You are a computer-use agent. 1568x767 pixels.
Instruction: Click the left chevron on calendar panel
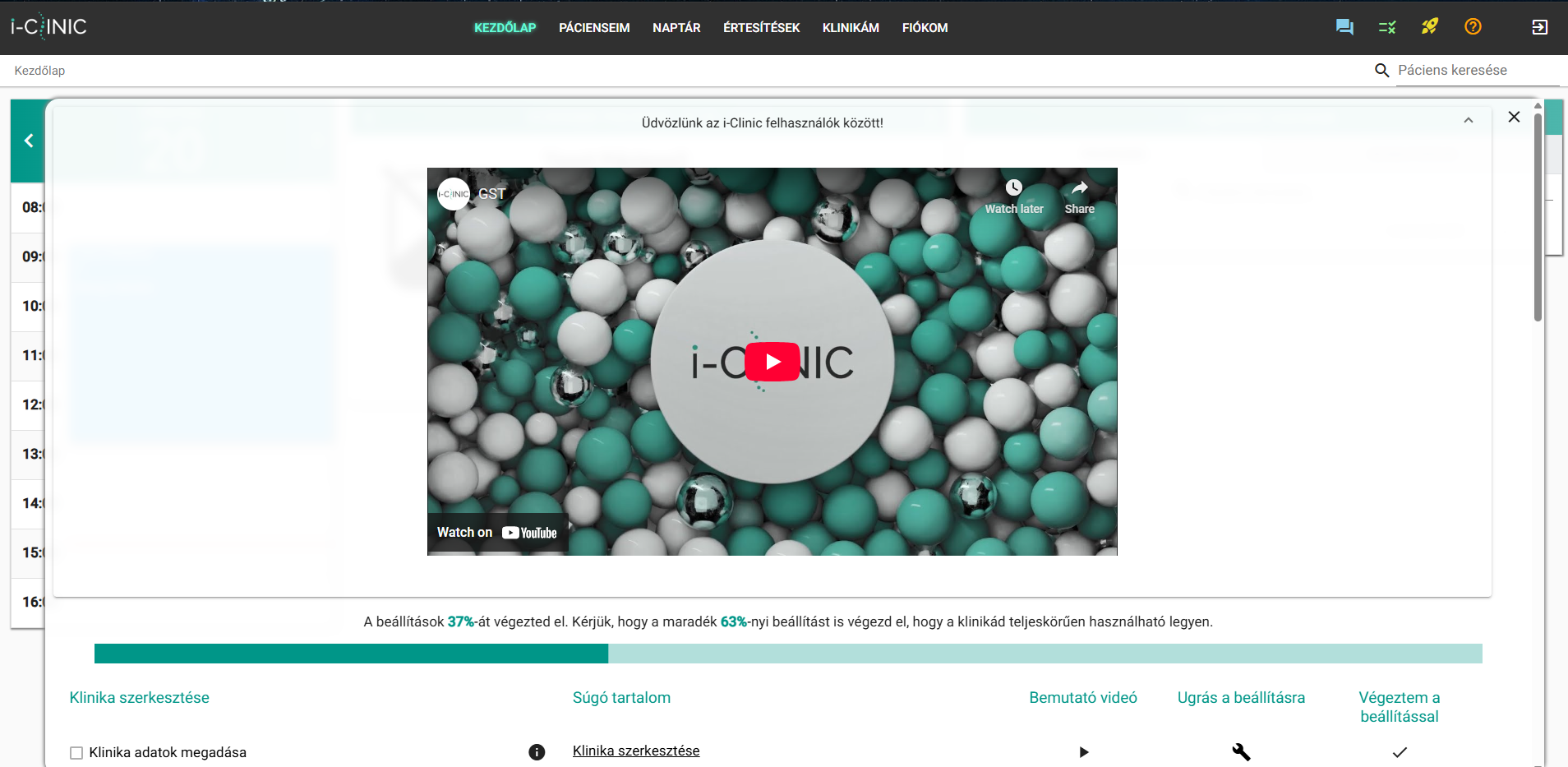pos(29,141)
